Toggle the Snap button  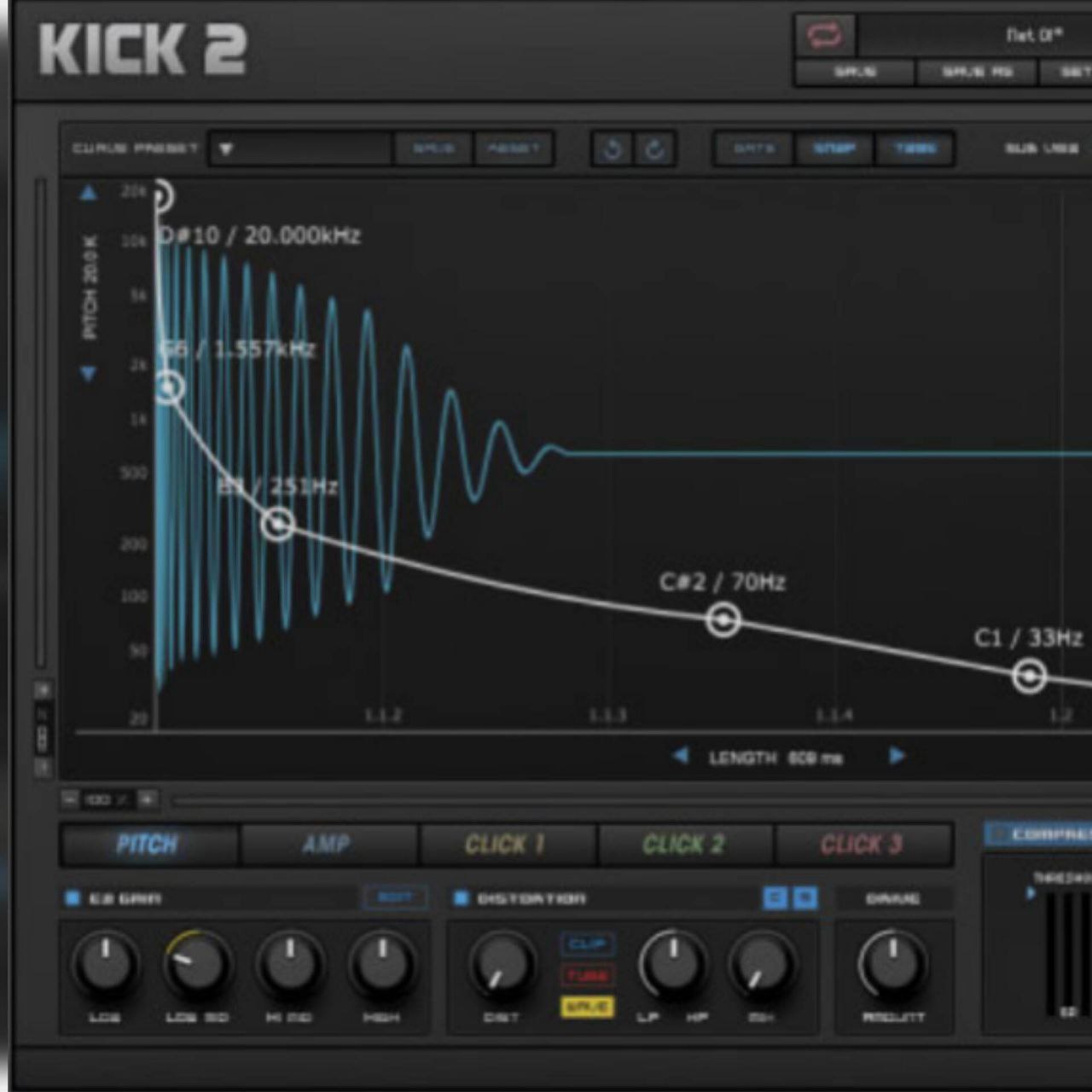834,149
